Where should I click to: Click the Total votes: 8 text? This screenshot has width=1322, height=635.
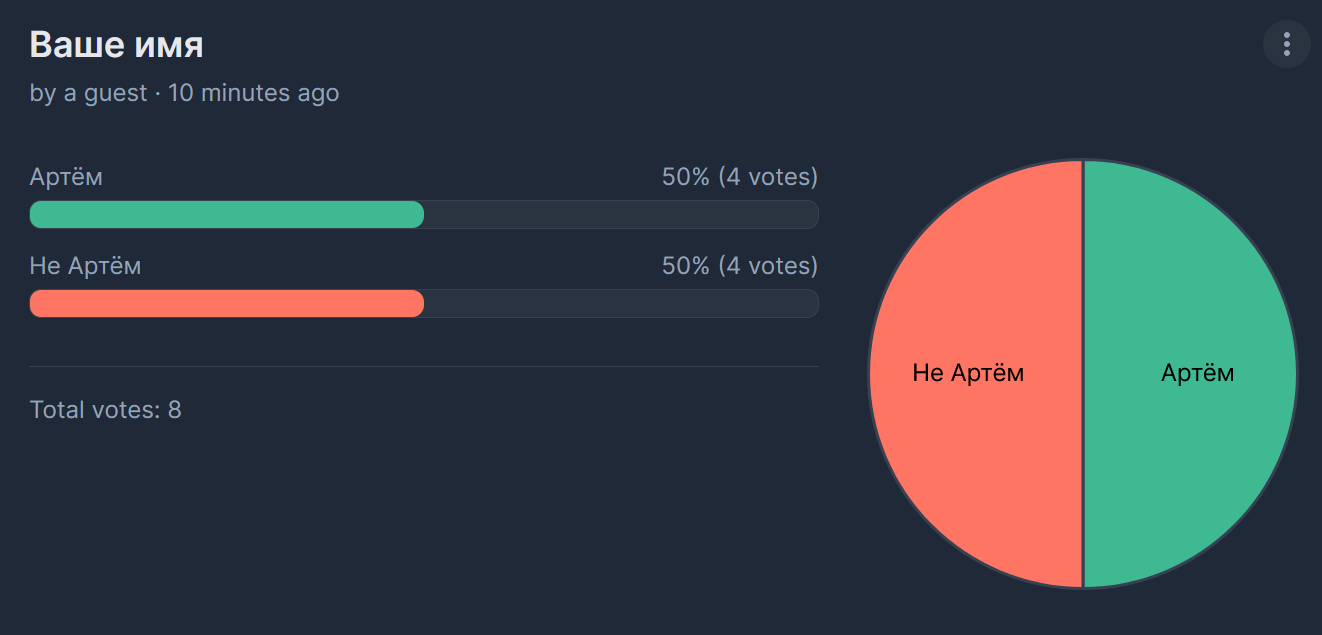point(105,409)
